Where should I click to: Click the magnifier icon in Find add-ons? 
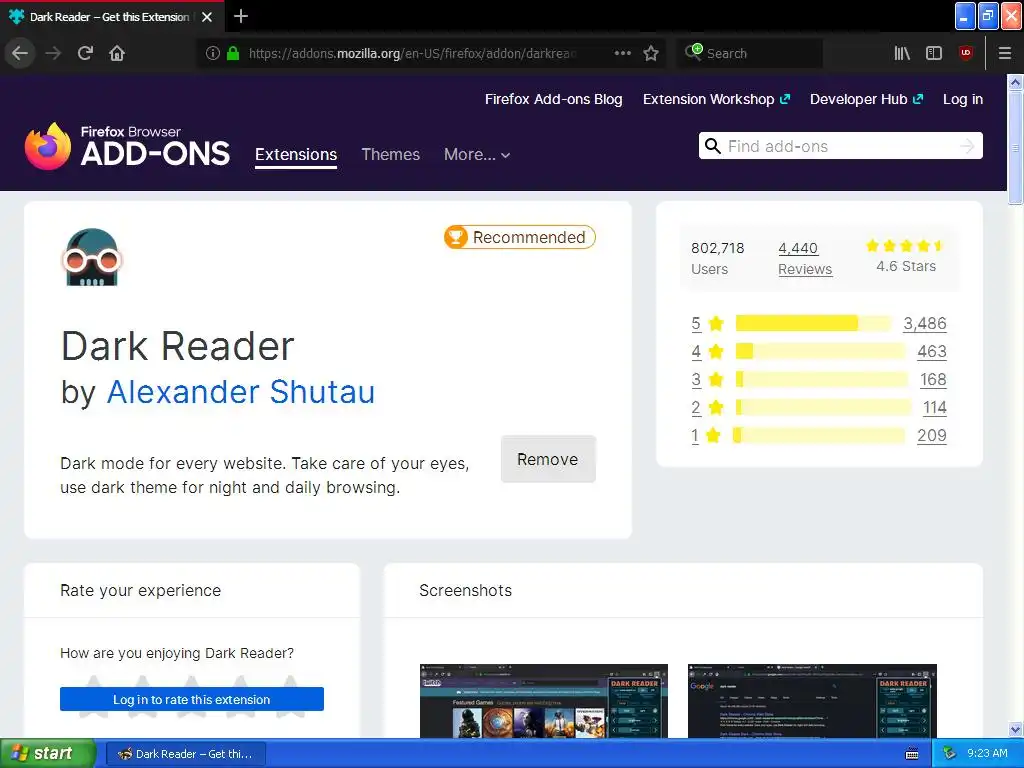[x=712, y=146]
